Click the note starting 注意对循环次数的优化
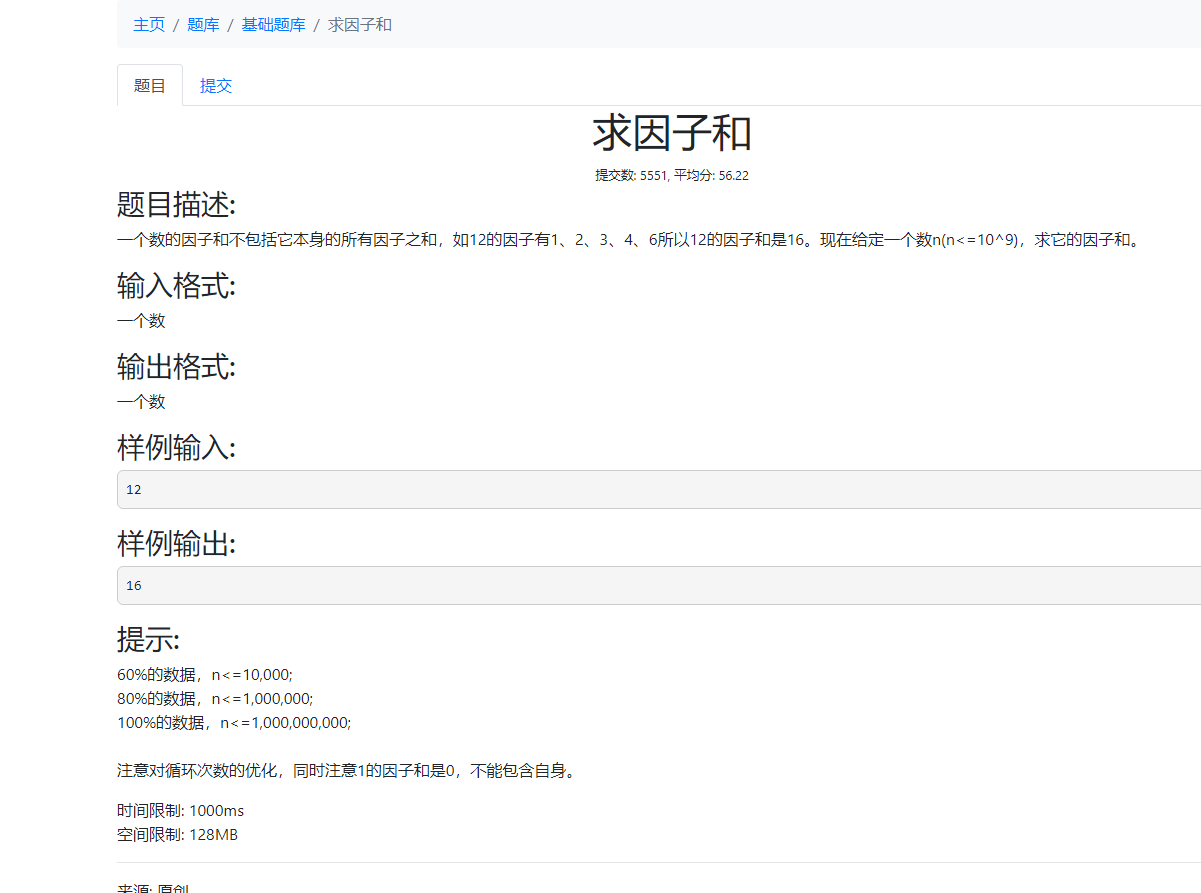The width and height of the screenshot is (1201, 893). [348, 770]
